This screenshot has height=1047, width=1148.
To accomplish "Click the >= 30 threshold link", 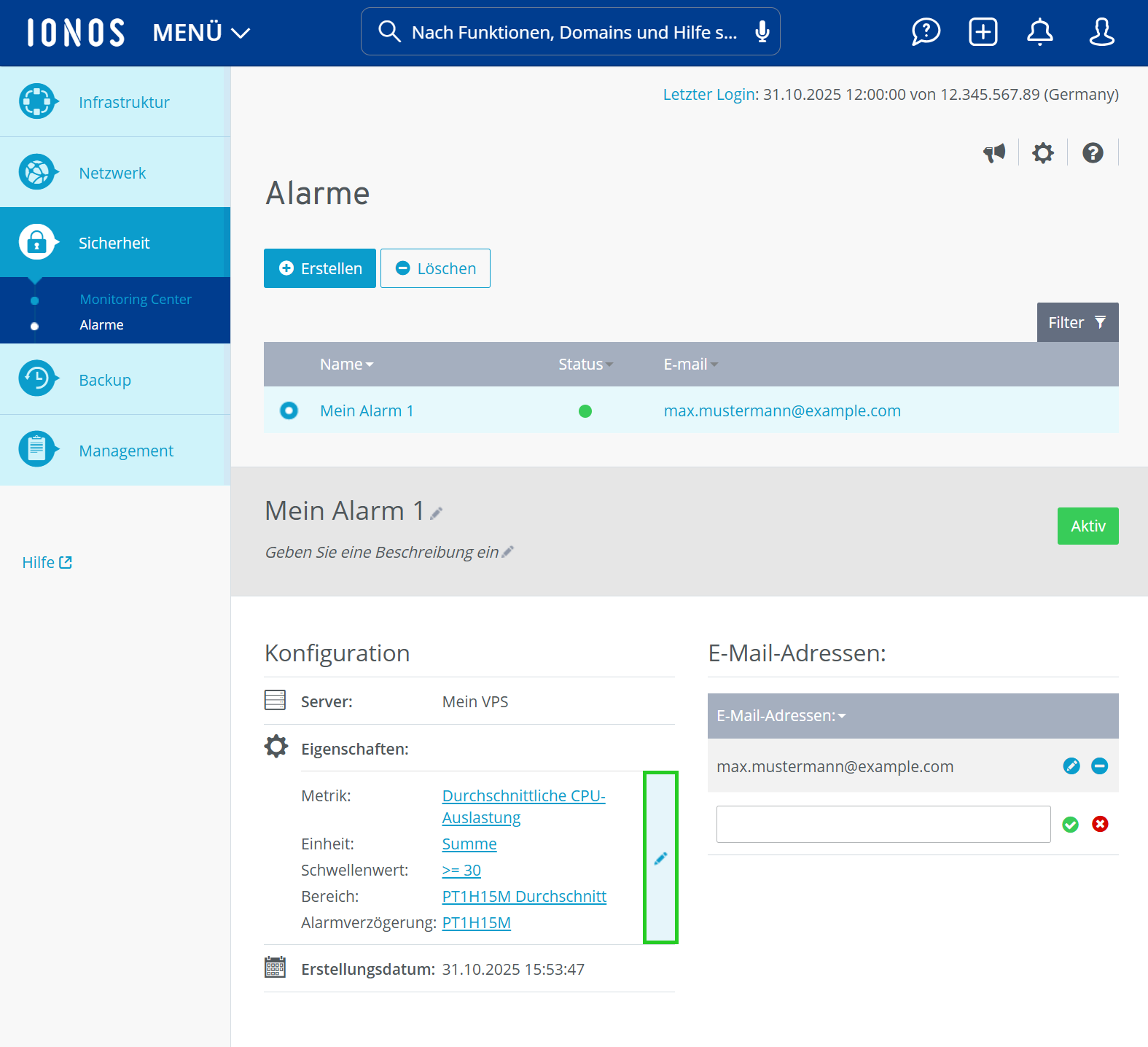I will [x=461, y=871].
